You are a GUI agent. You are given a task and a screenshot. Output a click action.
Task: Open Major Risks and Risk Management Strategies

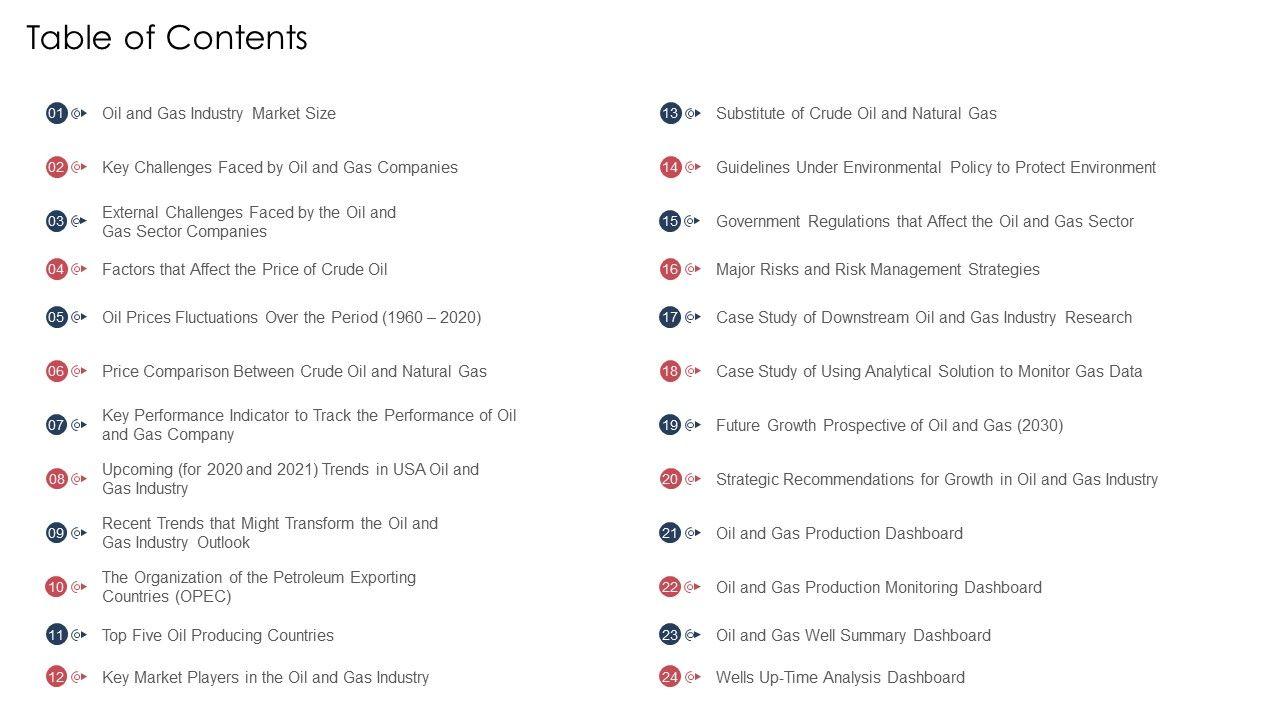tap(877, 269)
